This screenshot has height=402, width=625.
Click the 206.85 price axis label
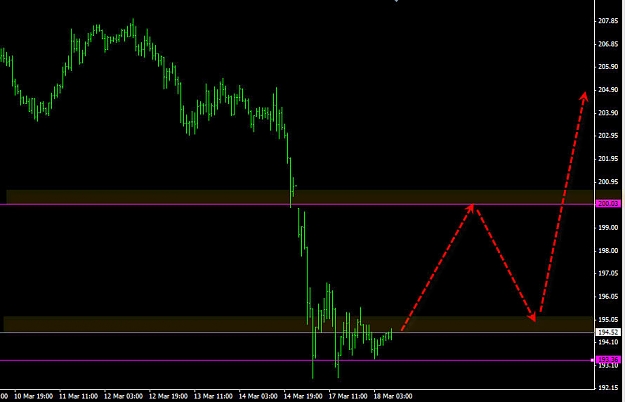[x=608, y=44]
